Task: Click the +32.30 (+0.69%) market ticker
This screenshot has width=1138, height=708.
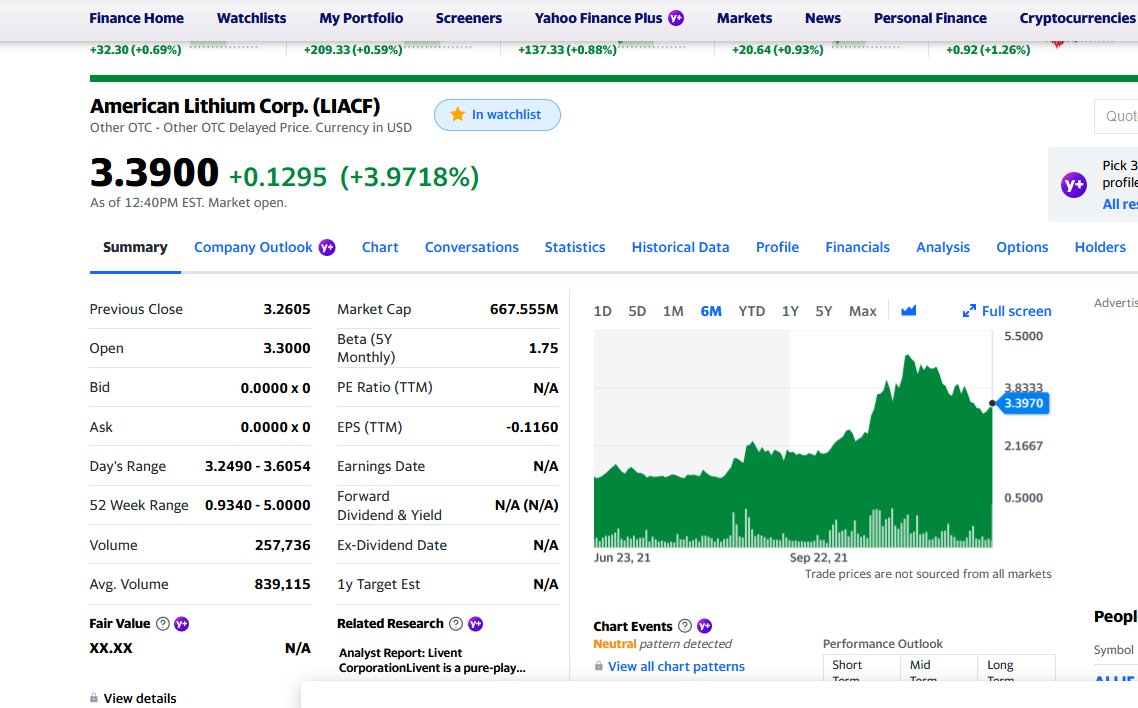Action: 136,50
